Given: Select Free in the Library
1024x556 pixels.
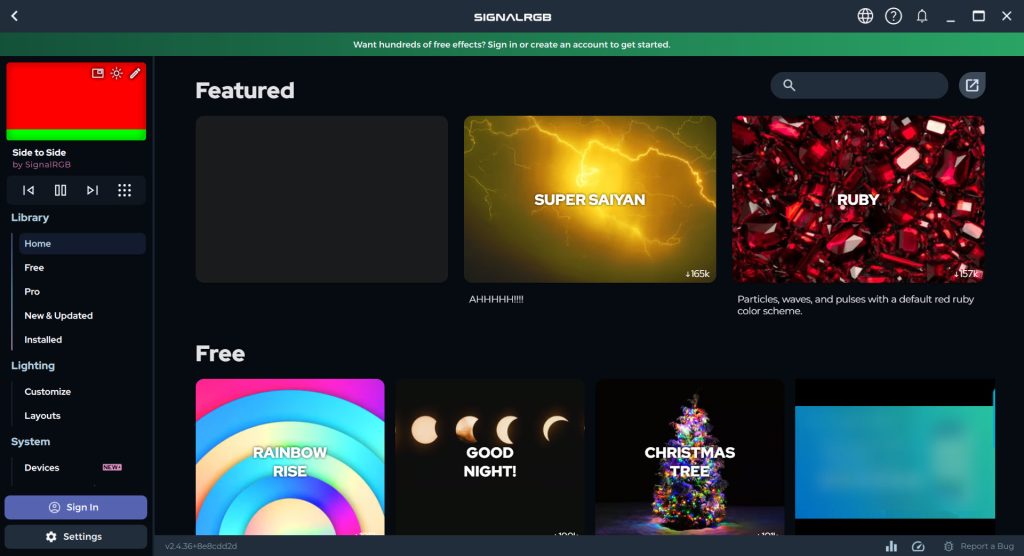Looking at the screenshot, I should click(34, 268).
